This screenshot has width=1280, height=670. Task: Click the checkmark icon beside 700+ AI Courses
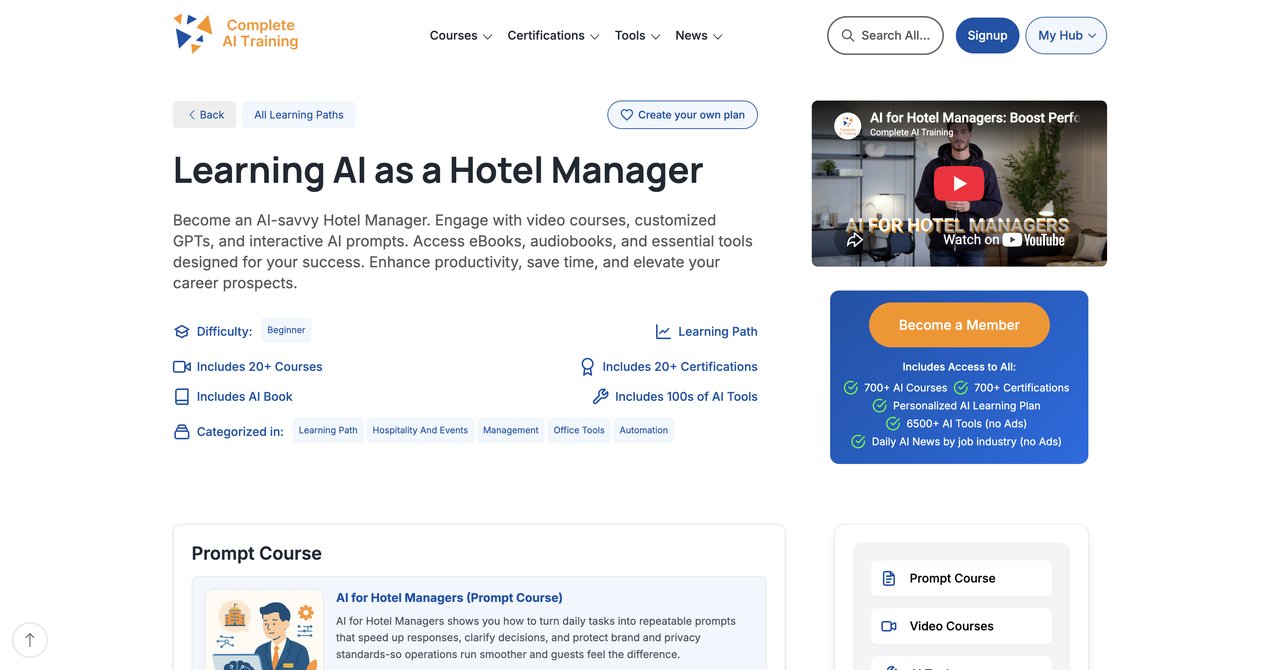coord(851,388)
